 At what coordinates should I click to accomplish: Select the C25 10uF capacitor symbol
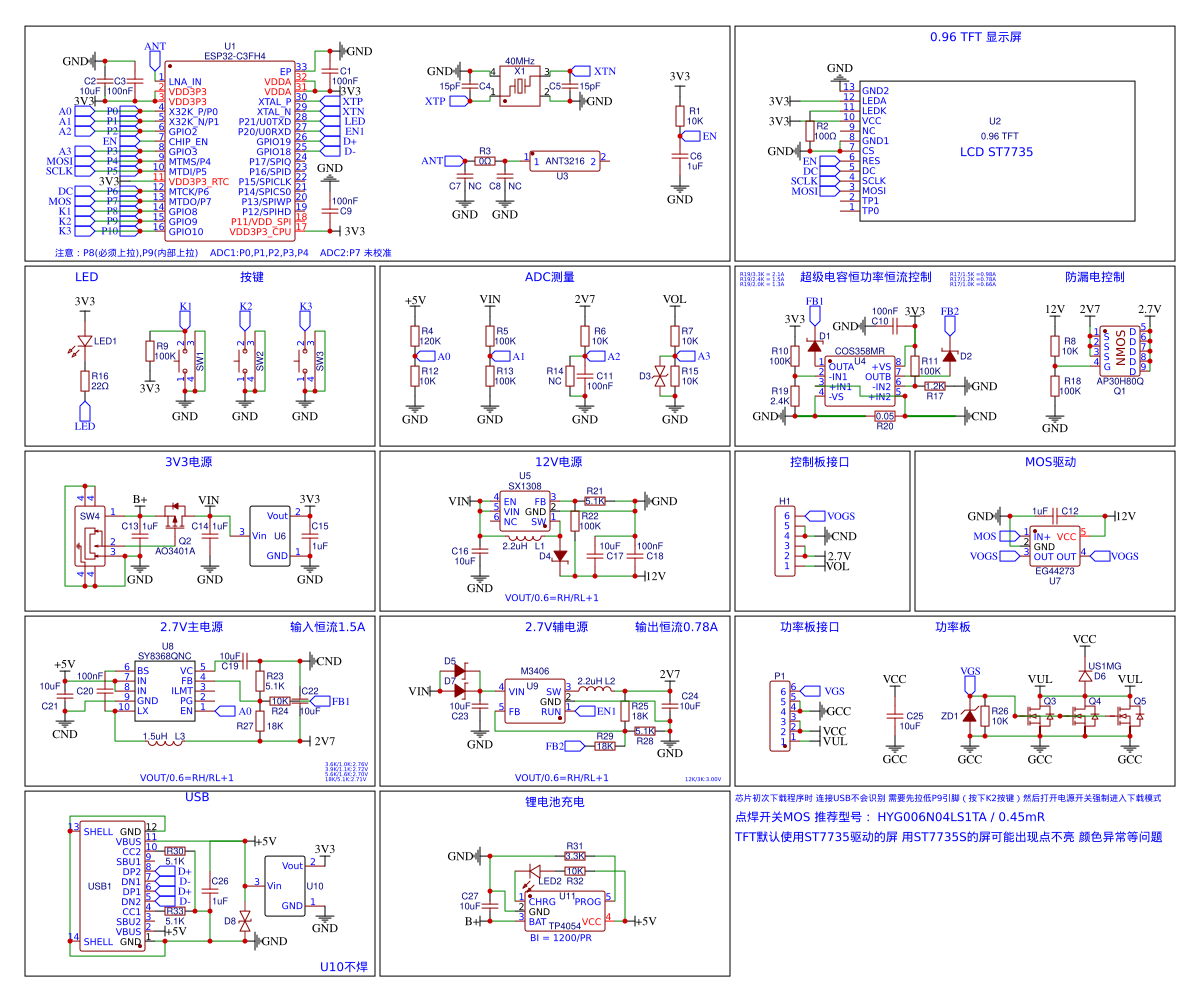click(x=895, y=715)
